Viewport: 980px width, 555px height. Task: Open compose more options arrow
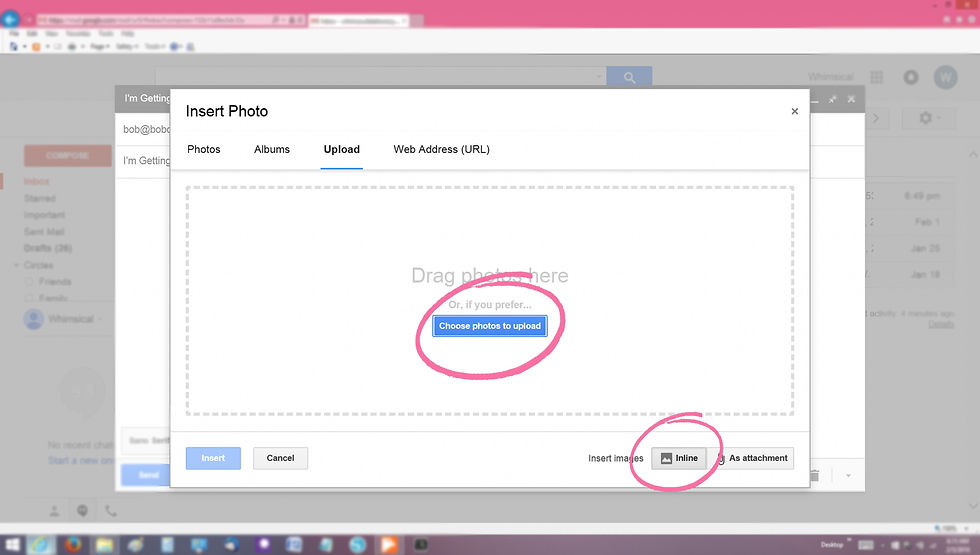tap(848, 476)
